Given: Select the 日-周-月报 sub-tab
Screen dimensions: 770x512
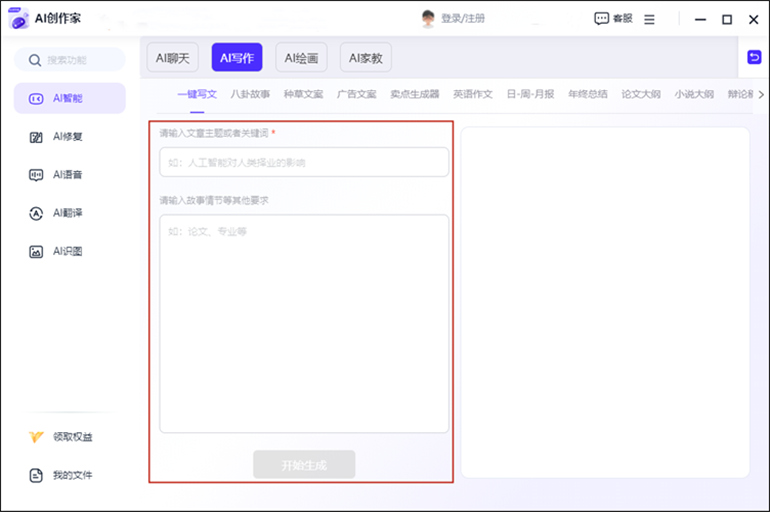Looking at the screenshot, I should coord(530,94).
